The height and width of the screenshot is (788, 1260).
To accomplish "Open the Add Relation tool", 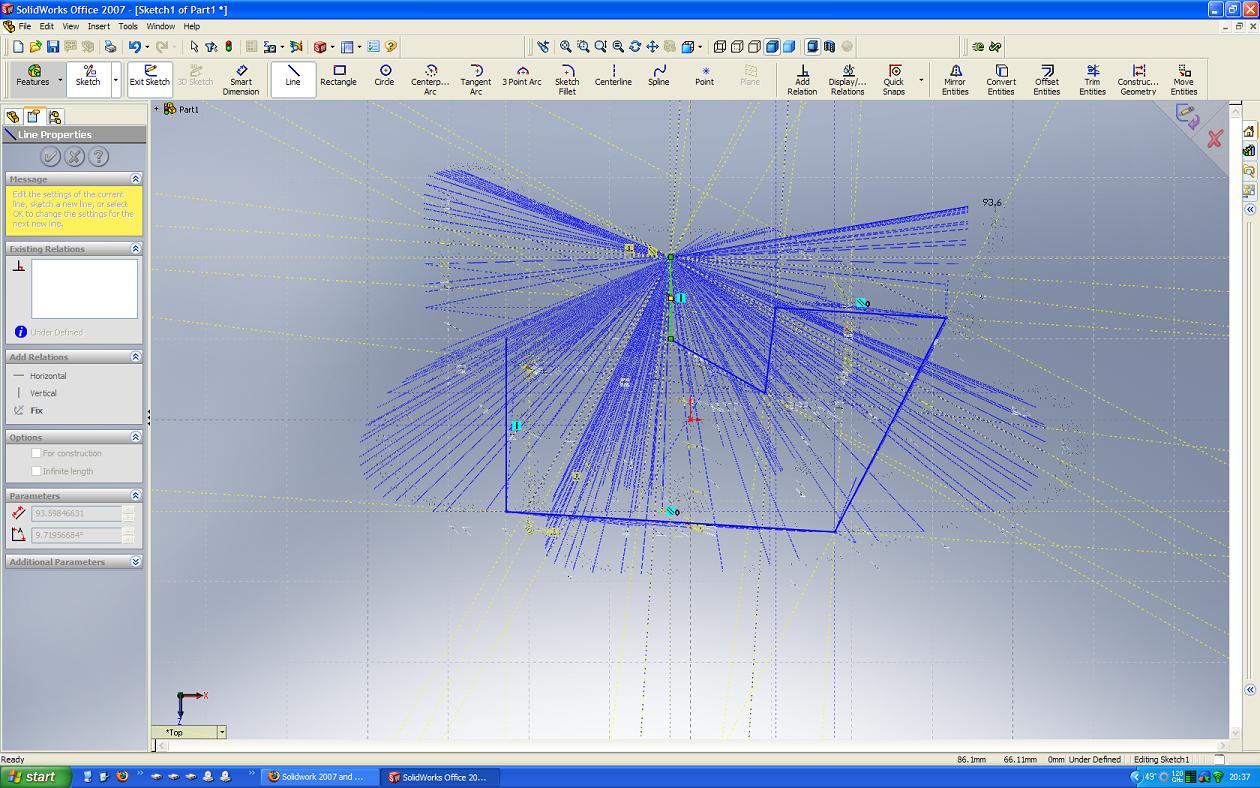I will tap(802, 80).
